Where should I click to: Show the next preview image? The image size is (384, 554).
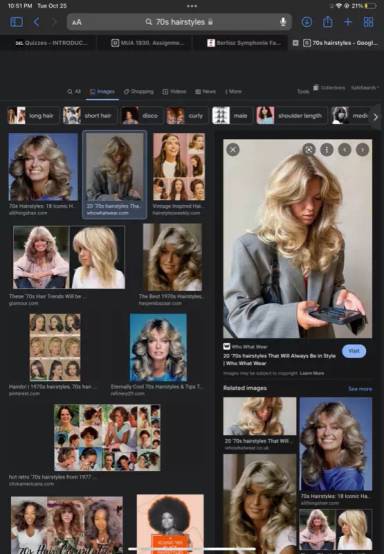pyautogui.click(x=362, y=149)
